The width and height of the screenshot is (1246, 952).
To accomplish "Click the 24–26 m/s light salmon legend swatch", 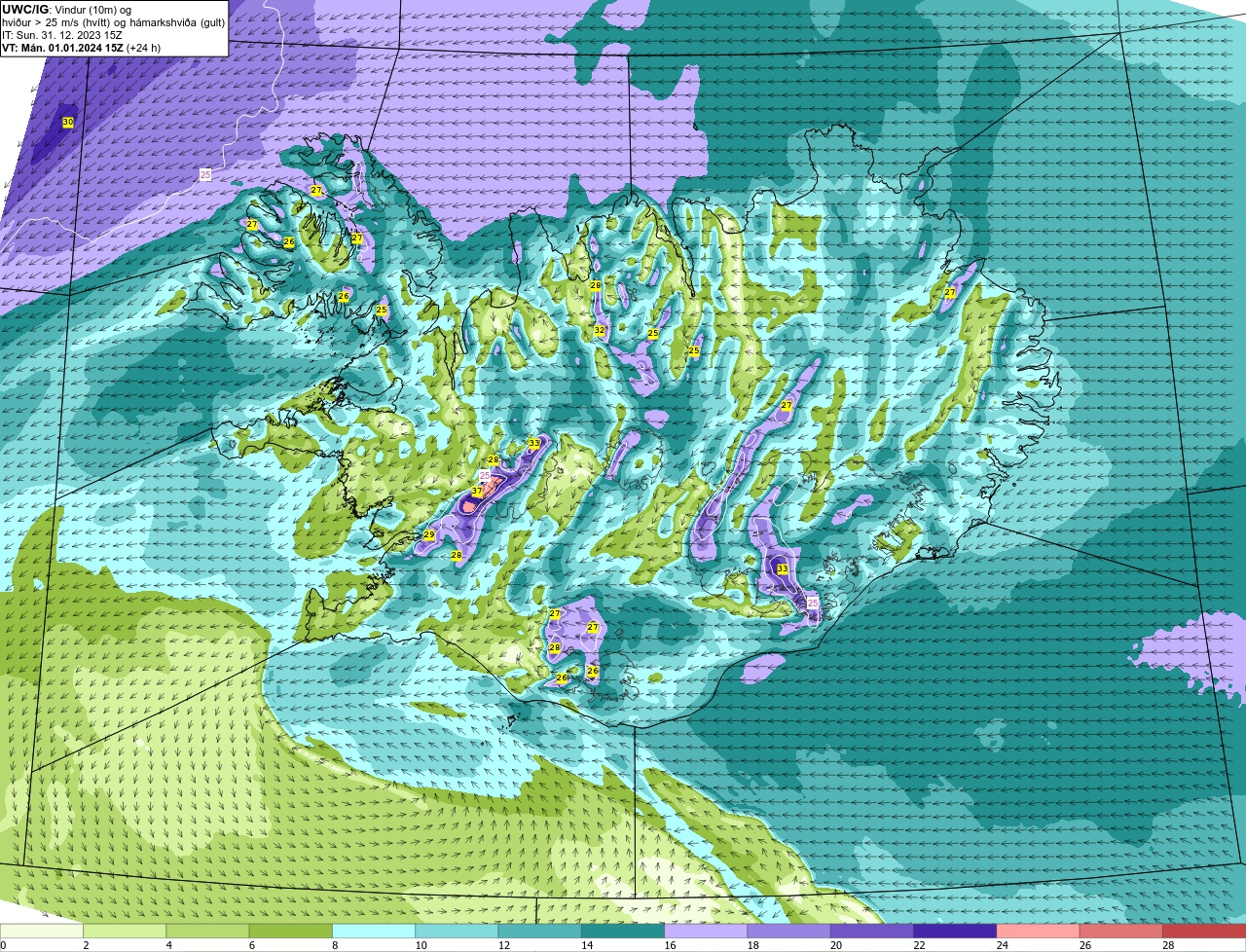I will coord(1039,931).
